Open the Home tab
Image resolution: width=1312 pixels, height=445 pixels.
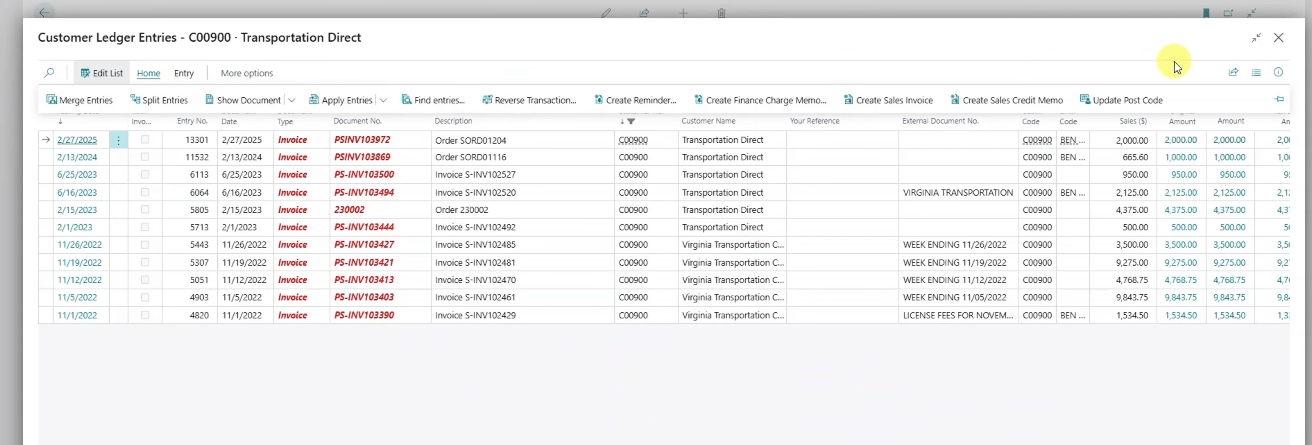click(x=148, y=73)
